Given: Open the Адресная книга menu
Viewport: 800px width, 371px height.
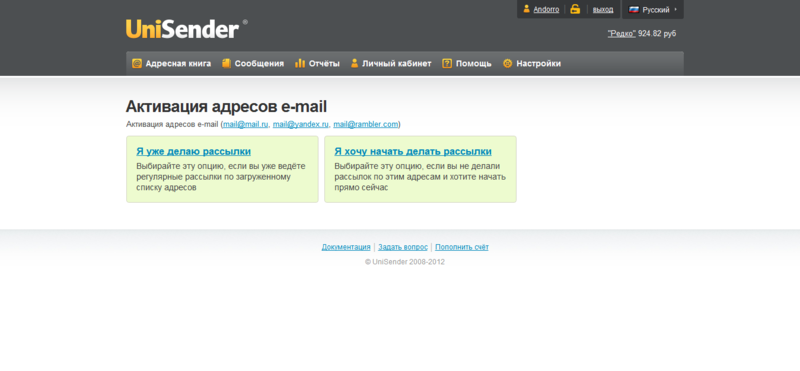Looking at the screenshot, I should click(178, 63).
